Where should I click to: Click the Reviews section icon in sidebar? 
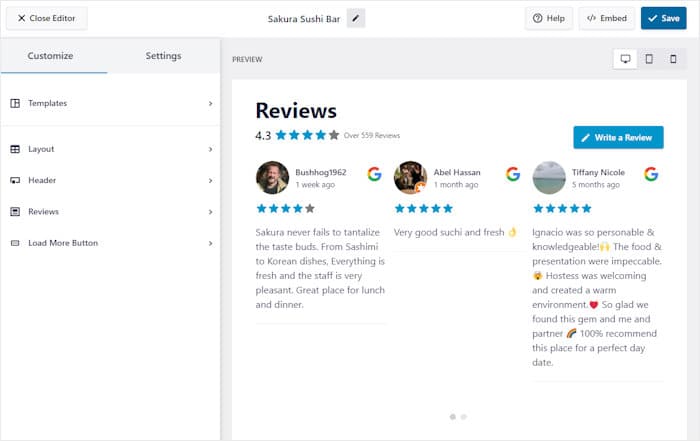[x=15, y=212]
